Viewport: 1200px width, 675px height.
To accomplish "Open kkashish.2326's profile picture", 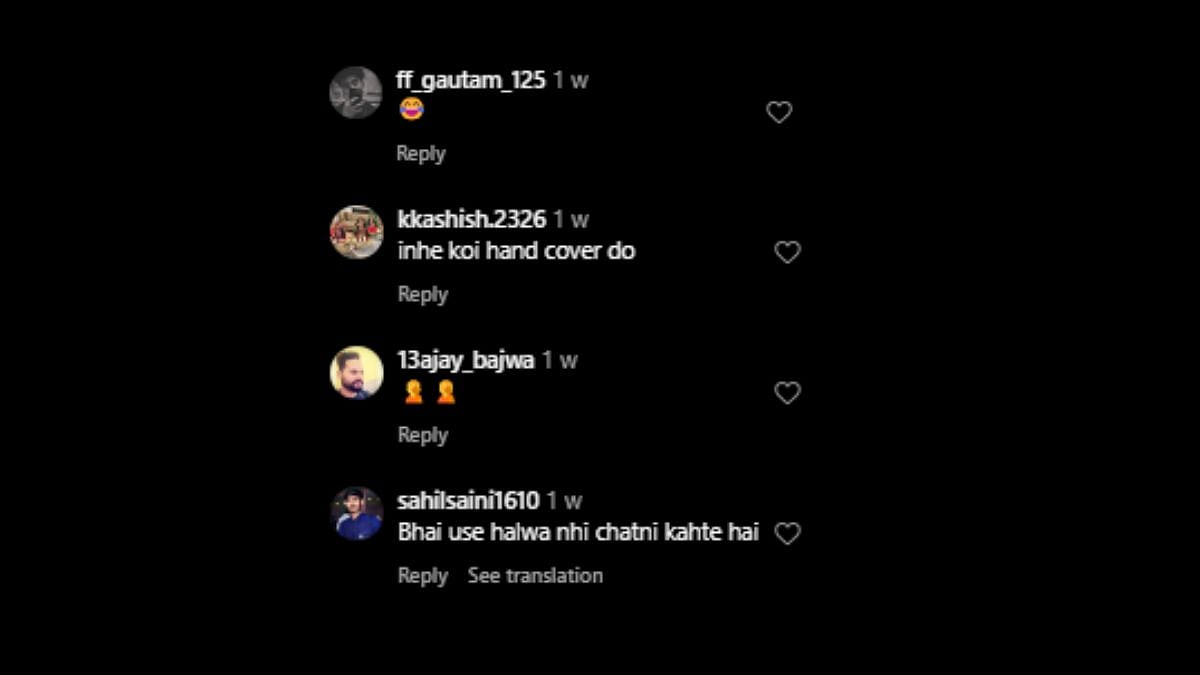I will (357, 232).
